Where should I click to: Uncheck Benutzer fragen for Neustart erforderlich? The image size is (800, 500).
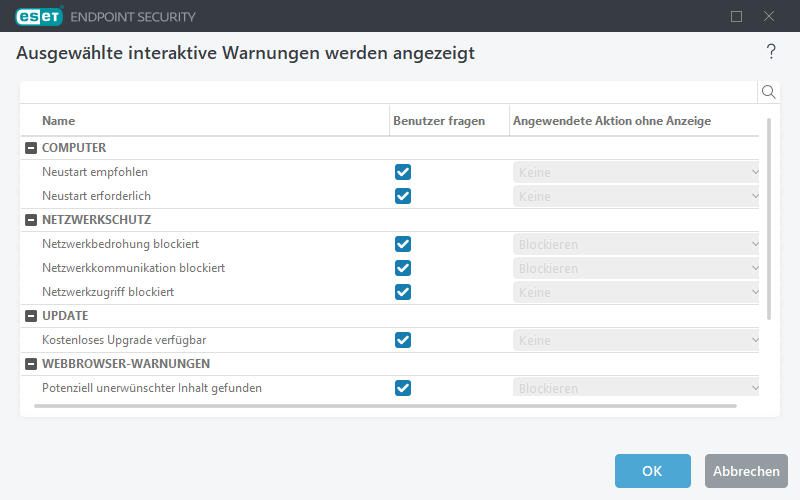pos(403,196)
